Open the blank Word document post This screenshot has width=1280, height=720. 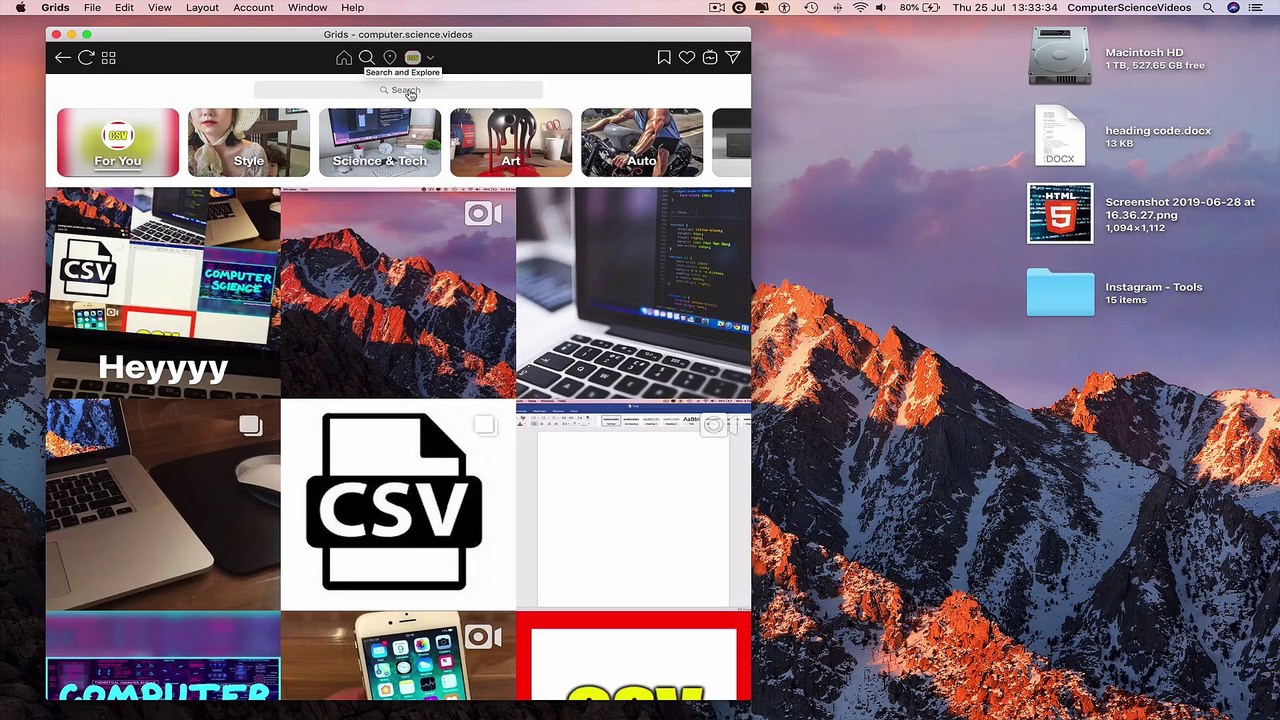tap(633, 505)
